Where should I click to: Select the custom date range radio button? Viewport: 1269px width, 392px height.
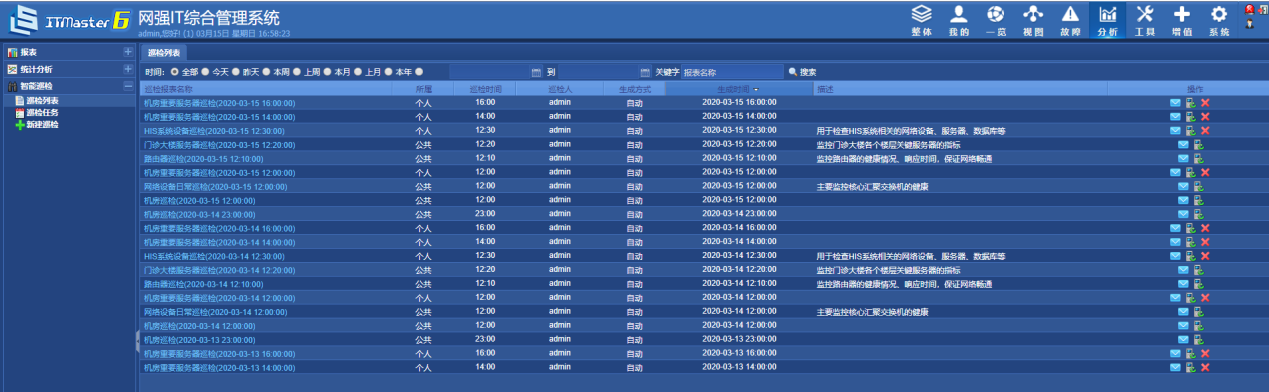pyautogui.click(x=420, y=72)
